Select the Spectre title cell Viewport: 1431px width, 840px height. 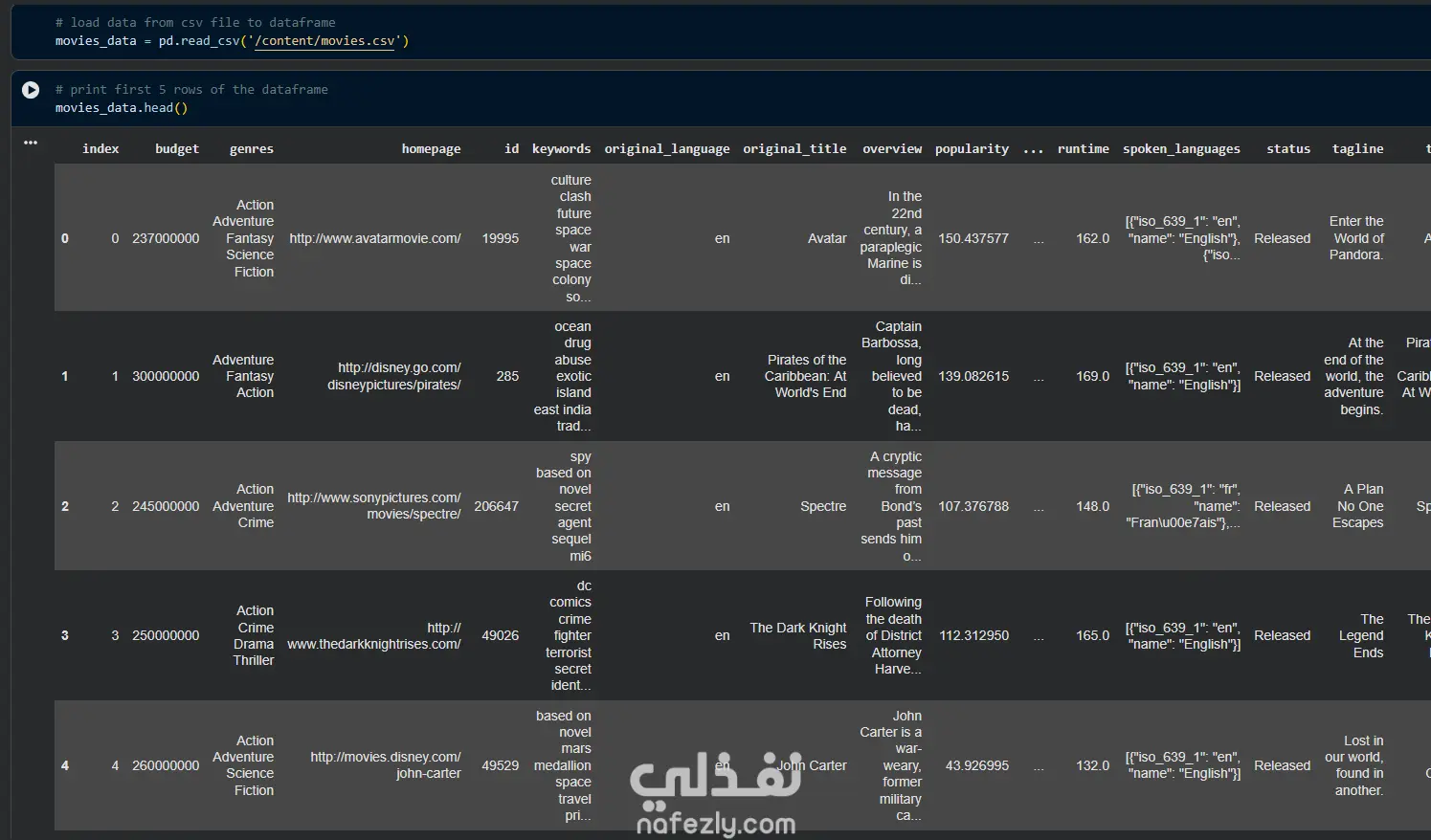[823, 506]
